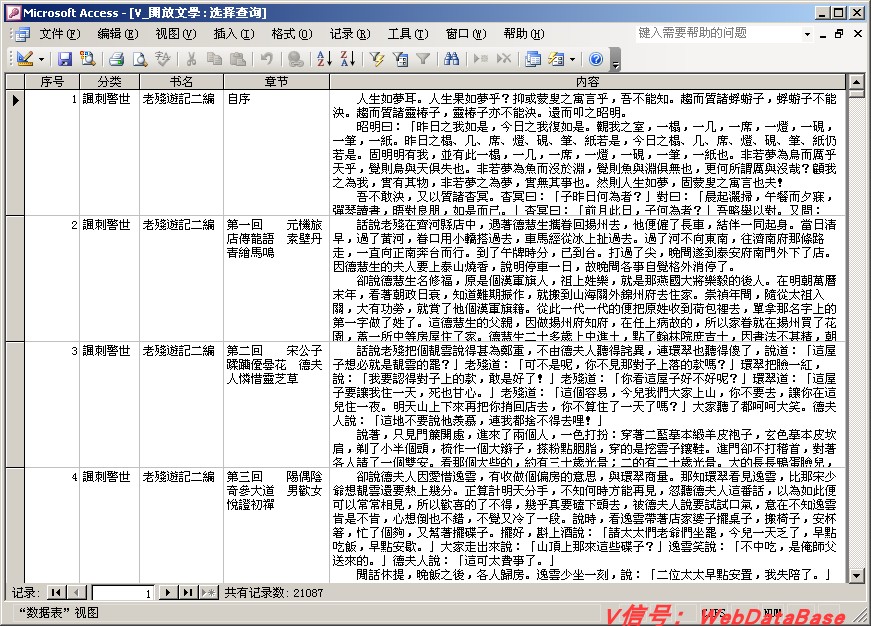Click the row selector for record 1
The width and height of the screenshot is (871, 626).
point(15,152)
